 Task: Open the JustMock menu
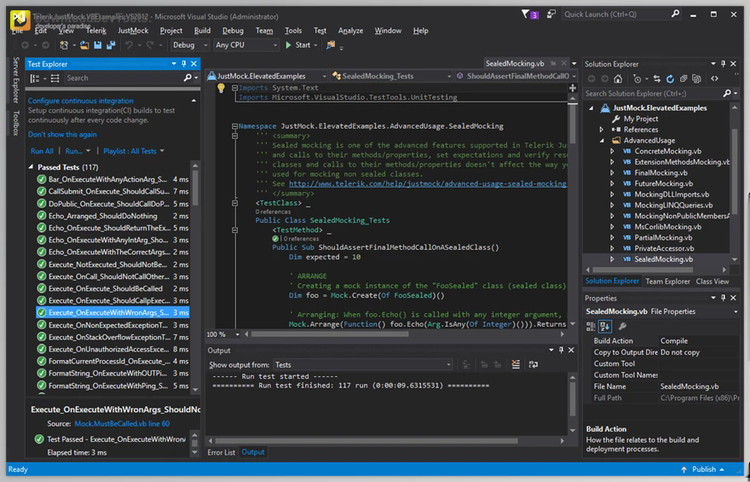point(133,31)
